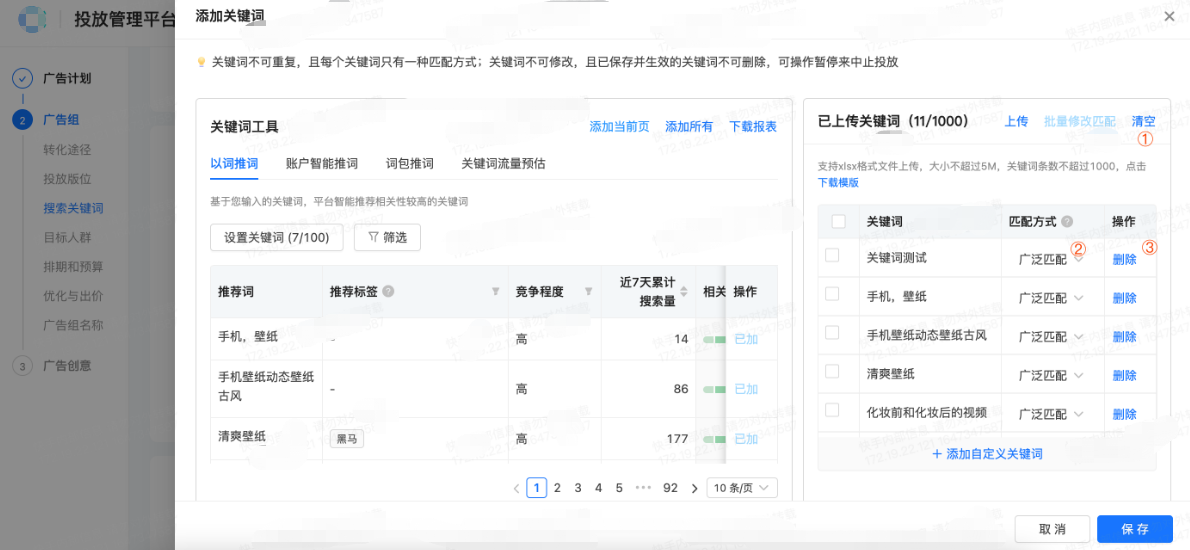Viewport: 1190px width, 550px height.
Task: Open the 推荐标签 column filter icon
Action: (496, 291)
